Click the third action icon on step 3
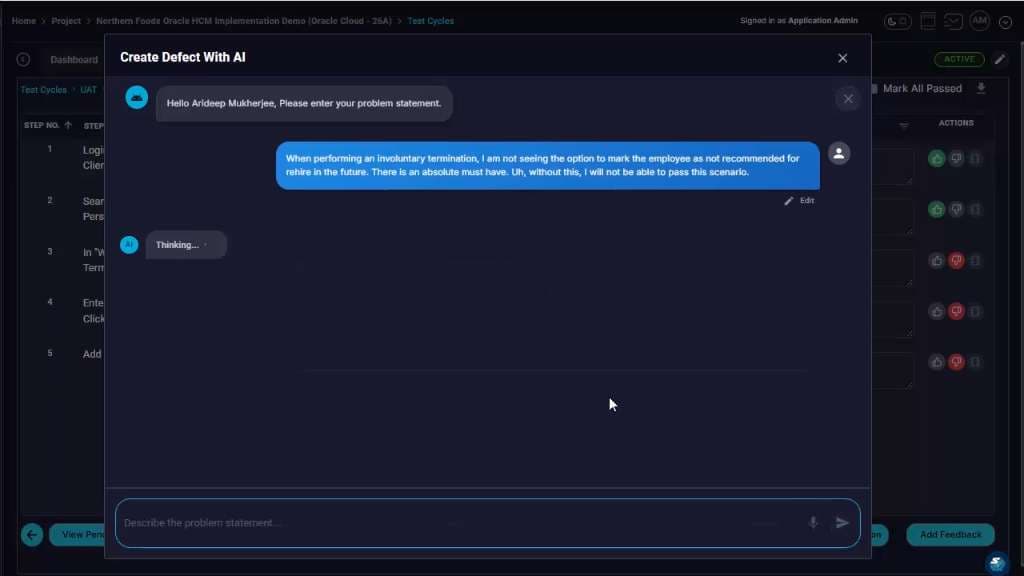 point(975,261)
